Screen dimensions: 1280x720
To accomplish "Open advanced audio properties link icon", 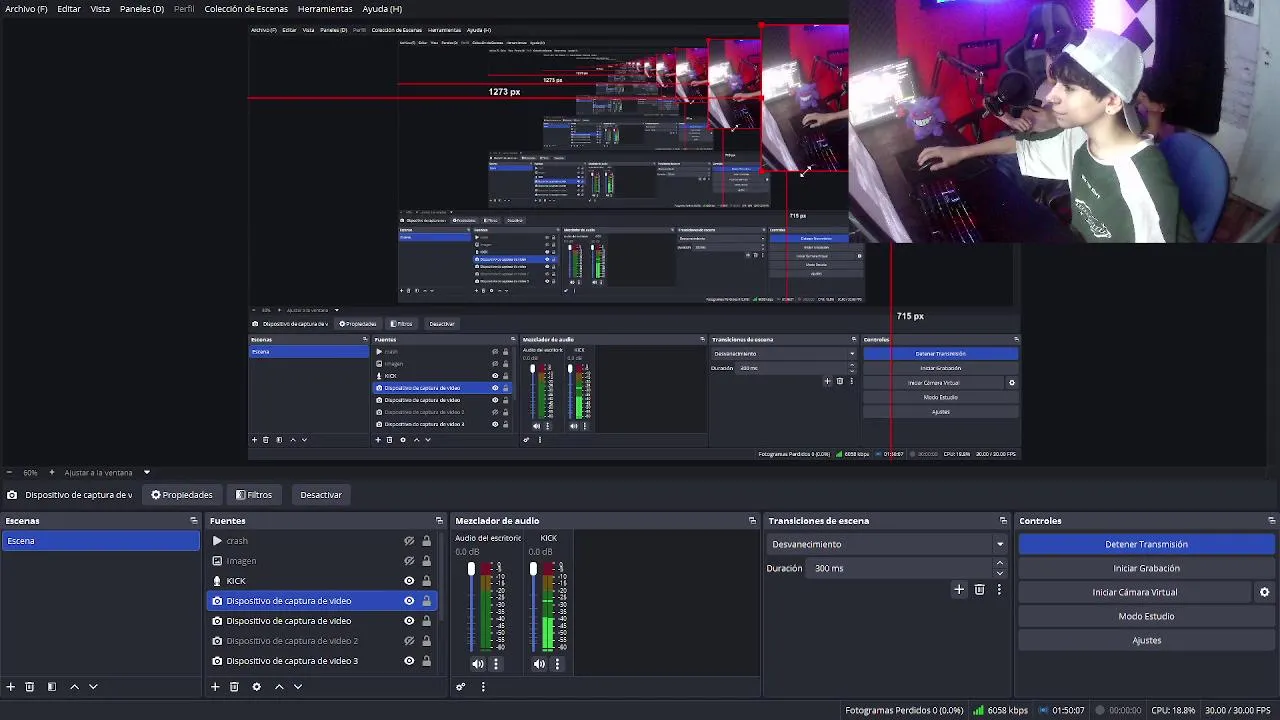I will (460, 687).
